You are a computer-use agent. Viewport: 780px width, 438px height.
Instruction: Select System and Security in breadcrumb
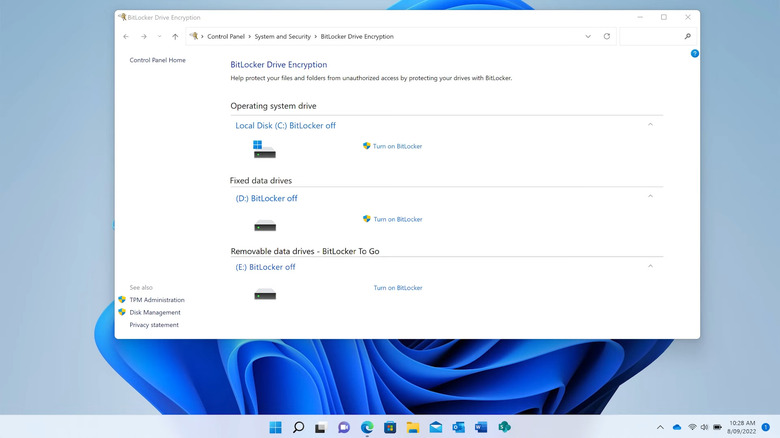coord(284,36)
